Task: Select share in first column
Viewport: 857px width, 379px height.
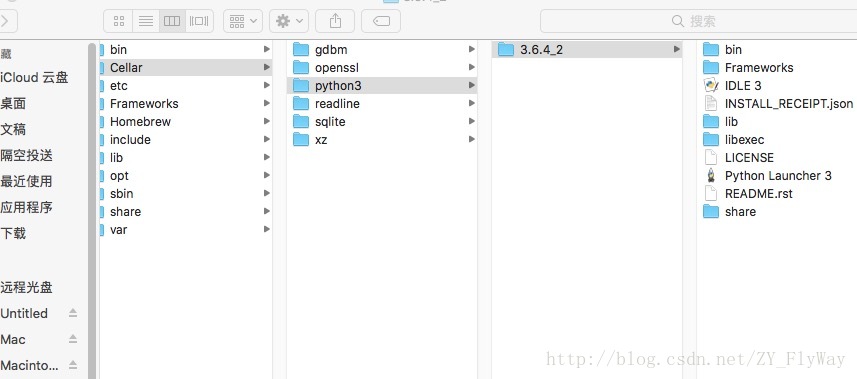Action: click(x=125, y=212)
